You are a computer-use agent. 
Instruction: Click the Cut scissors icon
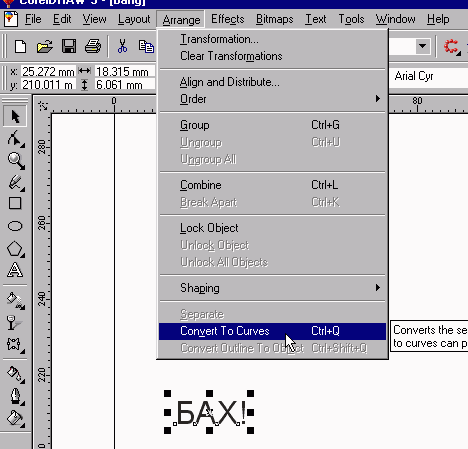click(x=122, y=46)
